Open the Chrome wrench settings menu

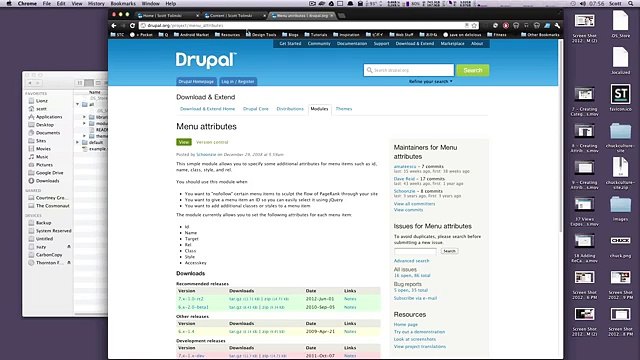557,25
